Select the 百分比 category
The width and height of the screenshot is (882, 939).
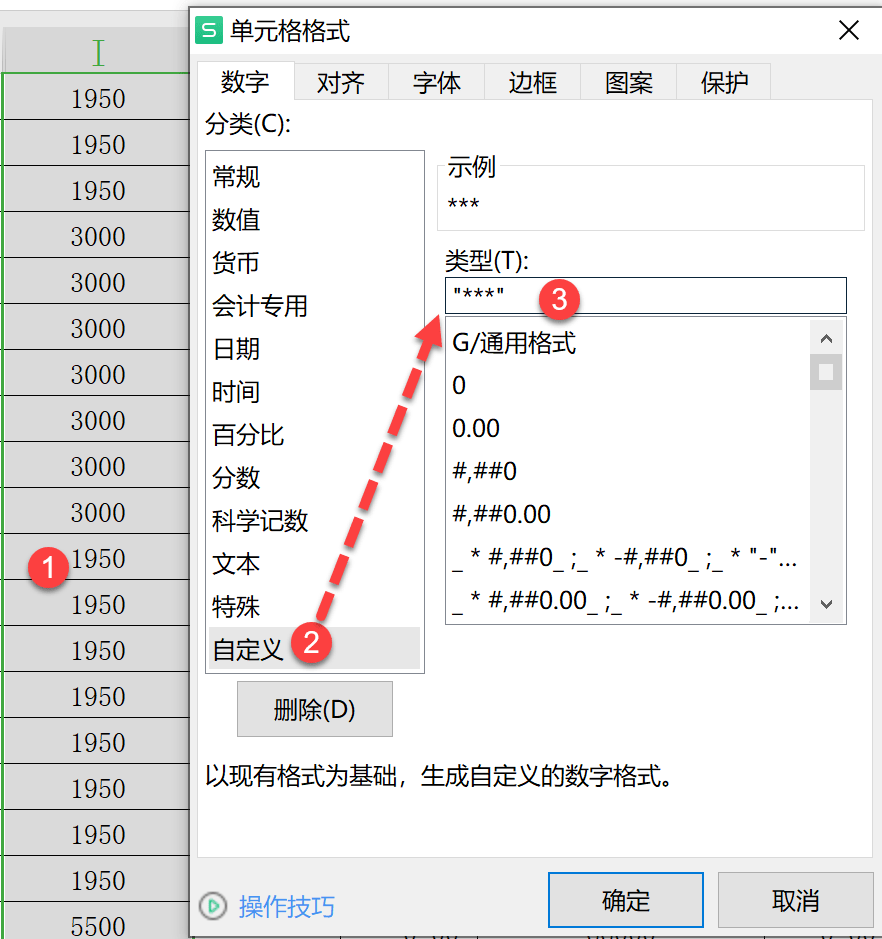(x=314, y=435)
